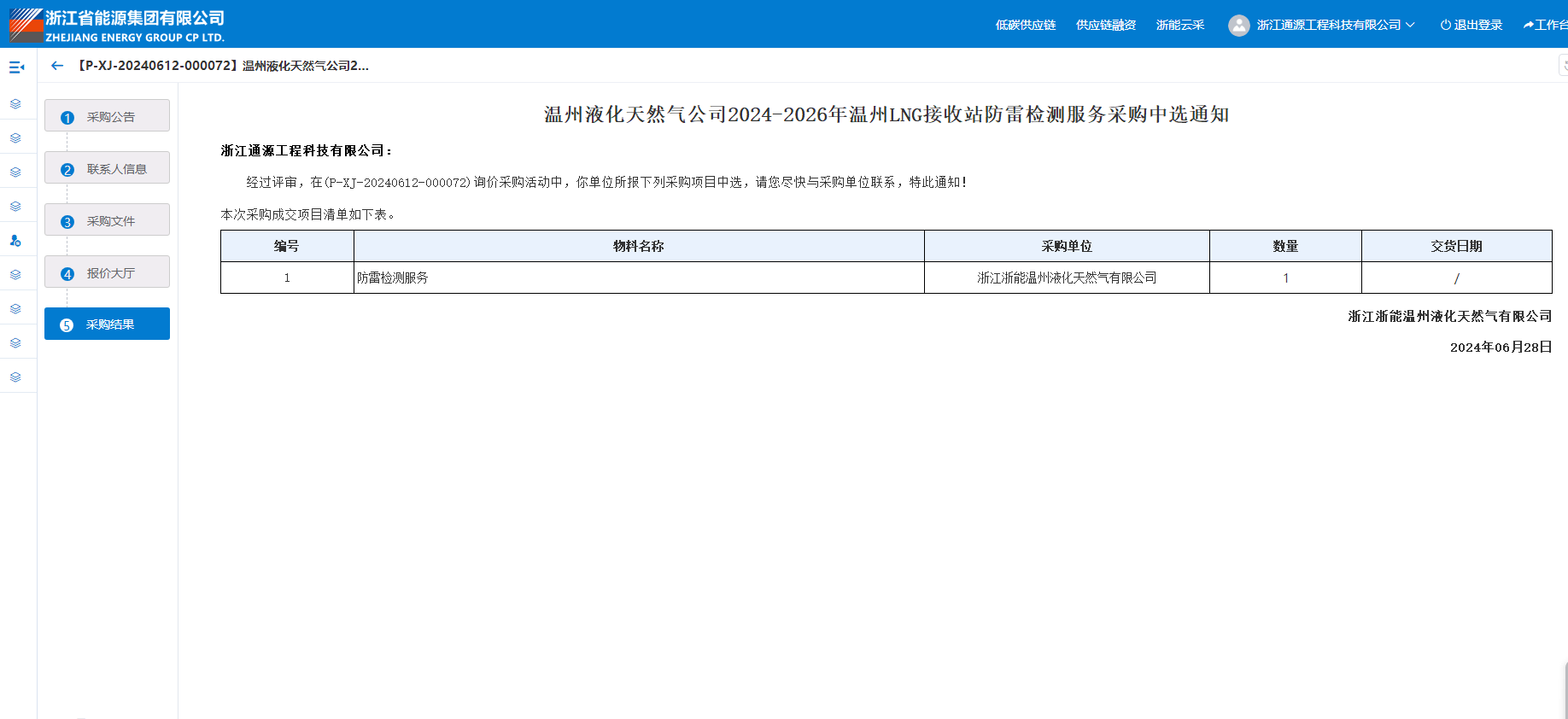This screenshot has height=719, width=1568.
Task: Select step 5 采购结果
Action: point(107,324)
